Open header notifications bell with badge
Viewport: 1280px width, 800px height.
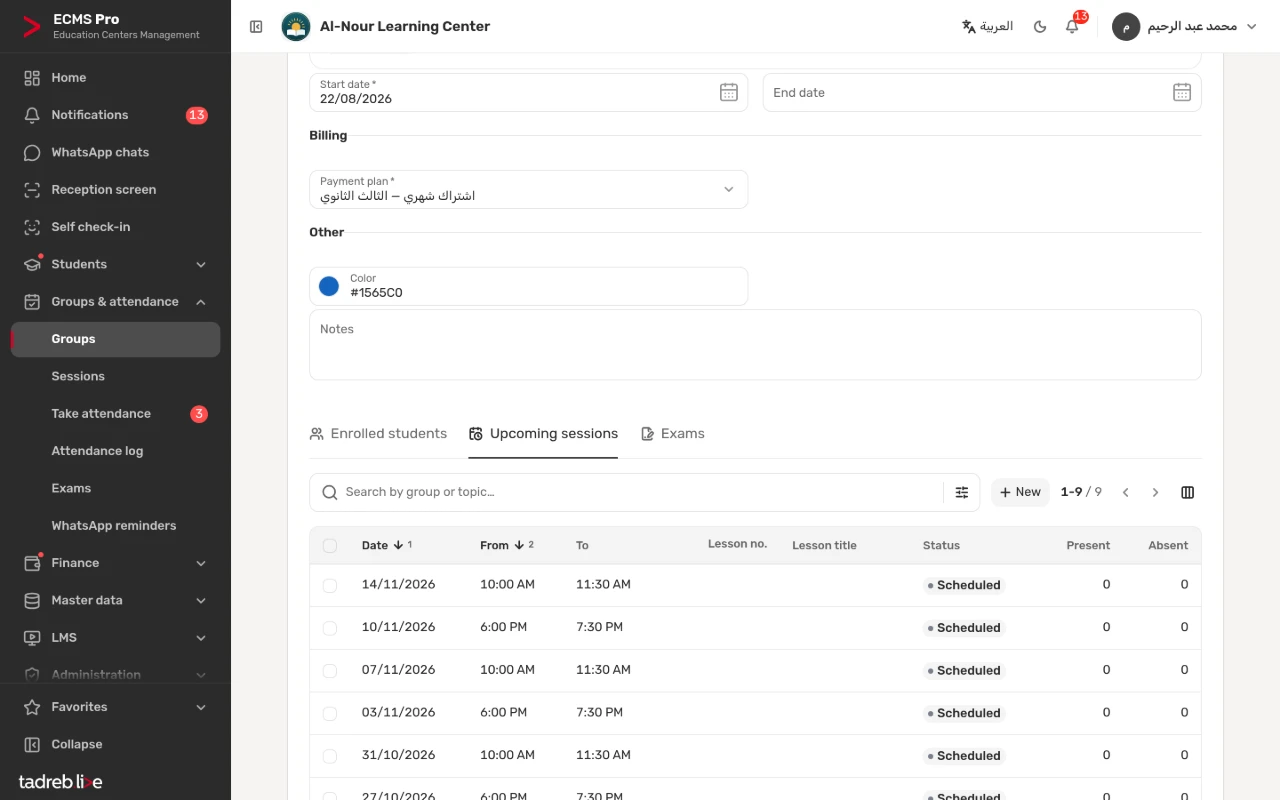(1072, 27)
